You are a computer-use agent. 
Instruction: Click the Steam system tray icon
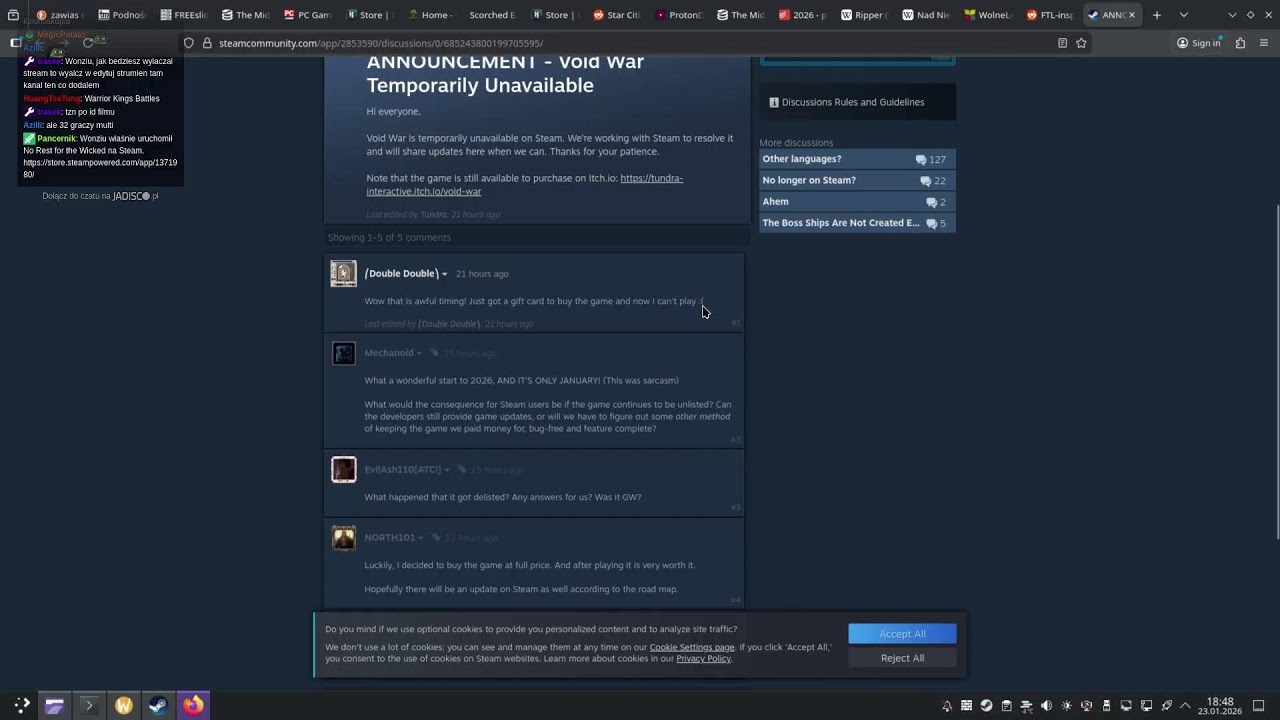pos(987,706)
